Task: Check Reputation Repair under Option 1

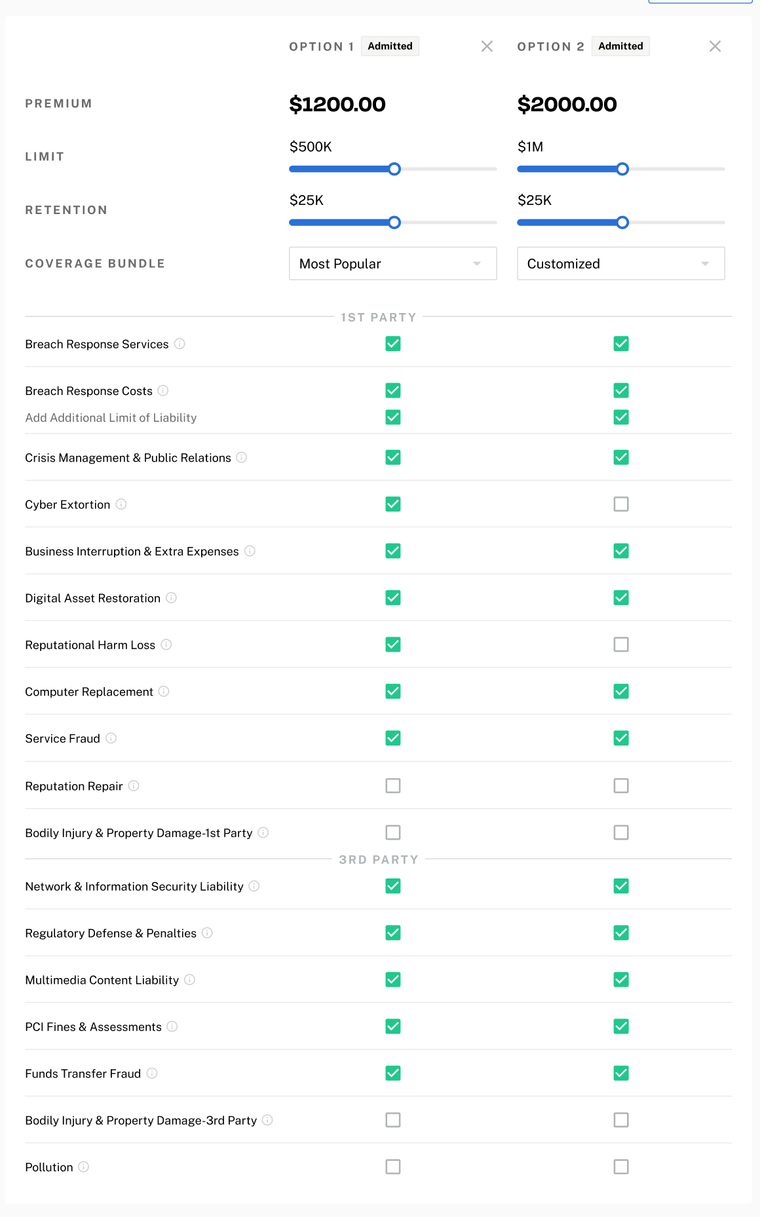Action: tap(393, 786)
